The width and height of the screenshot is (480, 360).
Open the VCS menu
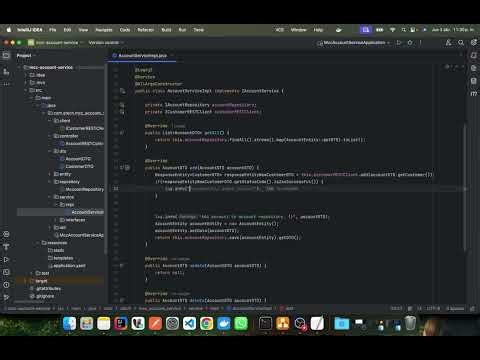click(279, 30)
